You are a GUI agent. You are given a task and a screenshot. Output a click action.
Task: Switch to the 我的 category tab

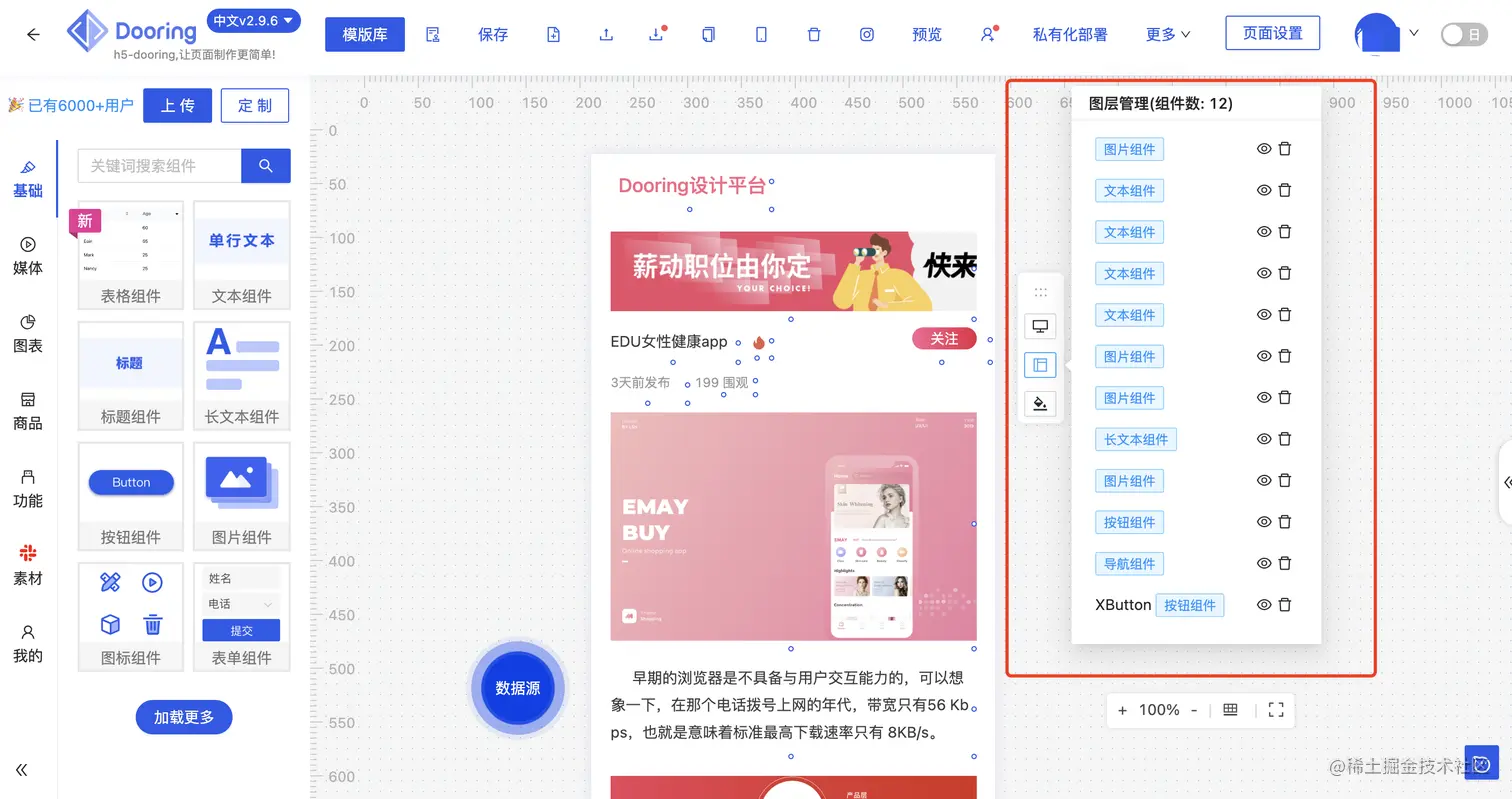28,643
